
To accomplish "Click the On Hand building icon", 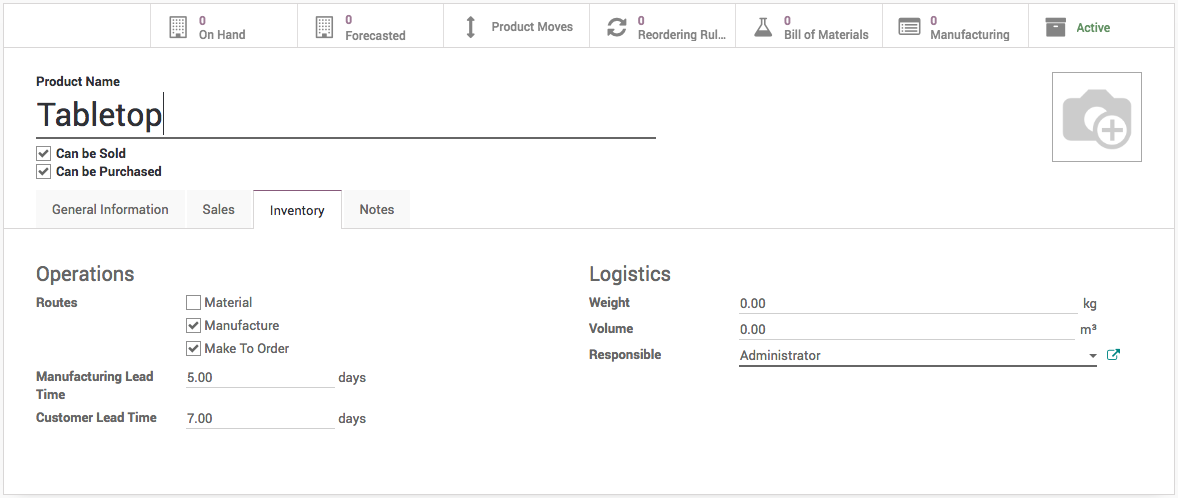I will [178, 27].
